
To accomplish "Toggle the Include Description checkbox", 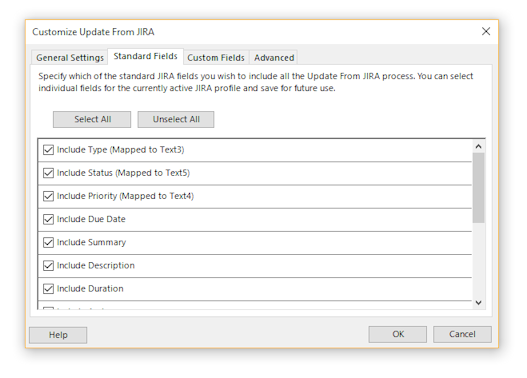I will tap(48, 265).
